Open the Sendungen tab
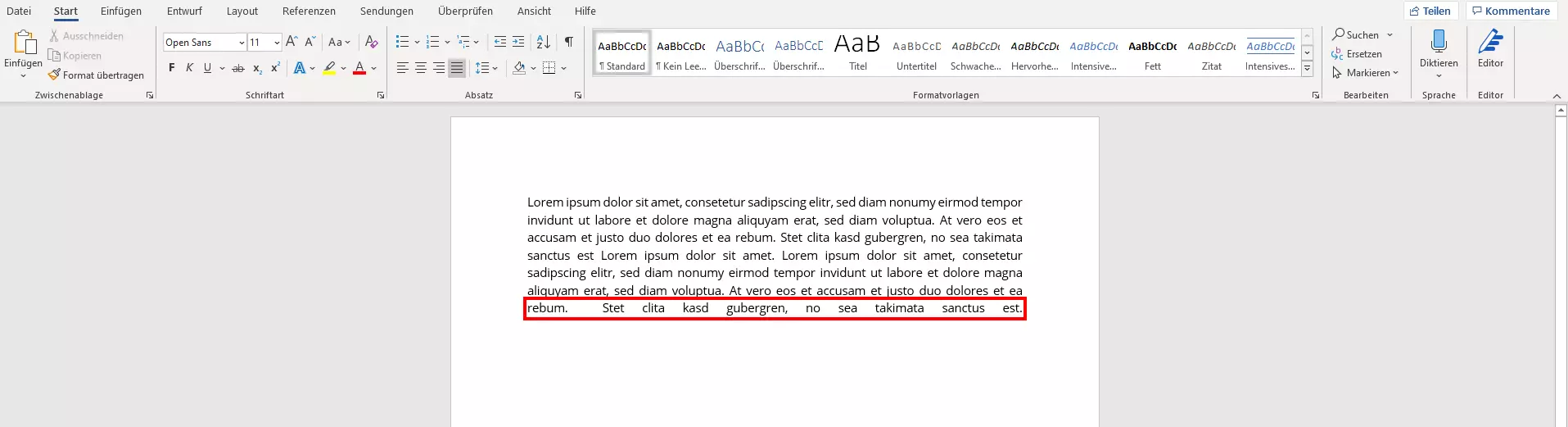 [x=386, y=11]
